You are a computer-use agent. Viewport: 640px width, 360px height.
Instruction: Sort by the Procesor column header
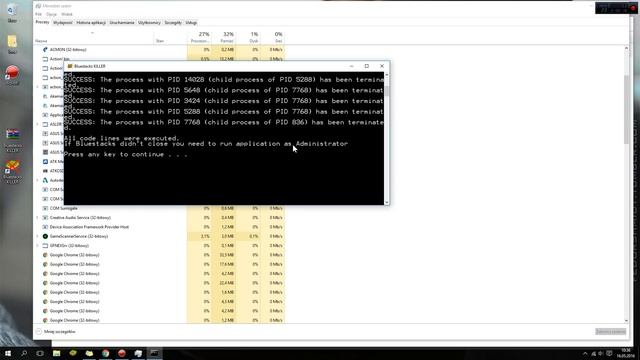point(199,37)
